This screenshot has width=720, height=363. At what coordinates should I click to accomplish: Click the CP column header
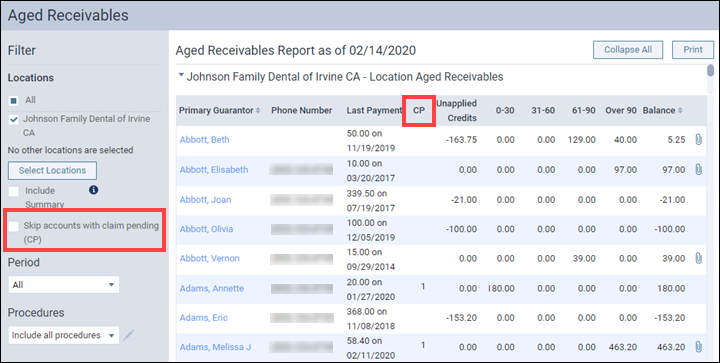coord(419,111)
